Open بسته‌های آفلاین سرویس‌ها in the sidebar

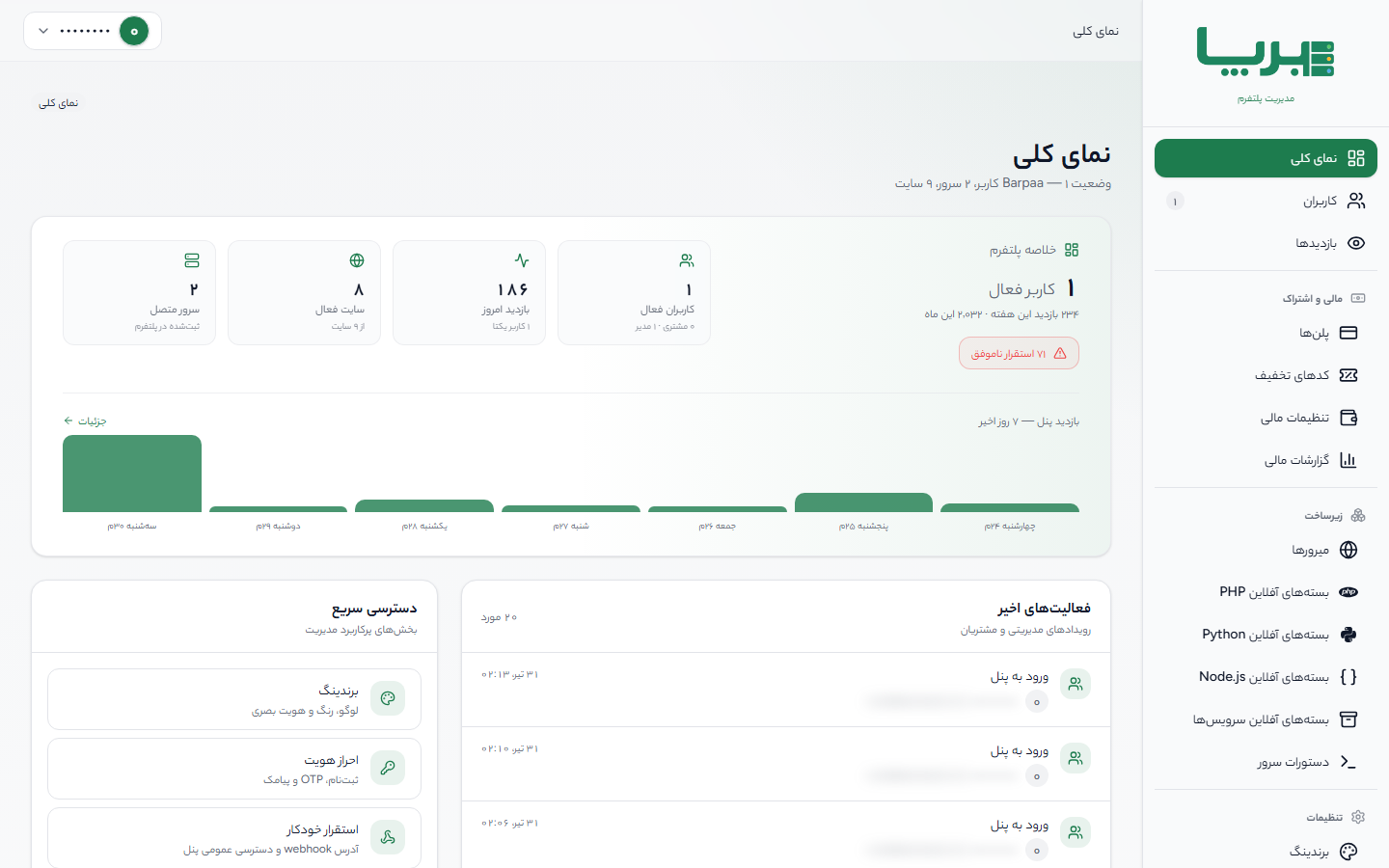click(x=1266, y=719)
